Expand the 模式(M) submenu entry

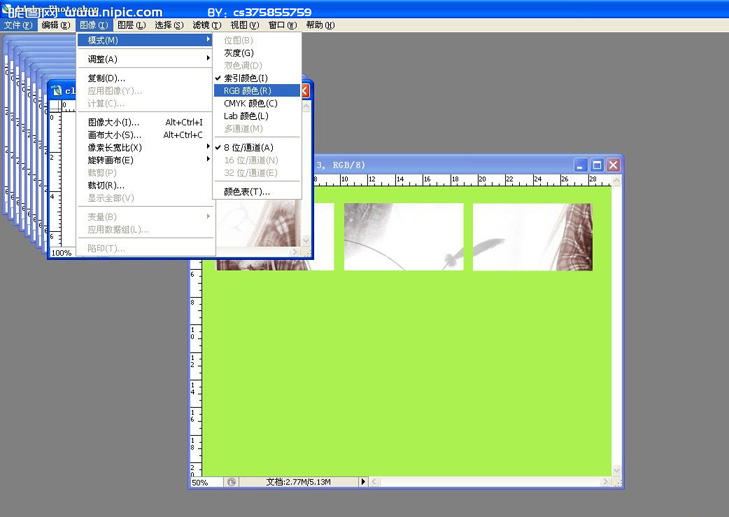coord(145,40)
